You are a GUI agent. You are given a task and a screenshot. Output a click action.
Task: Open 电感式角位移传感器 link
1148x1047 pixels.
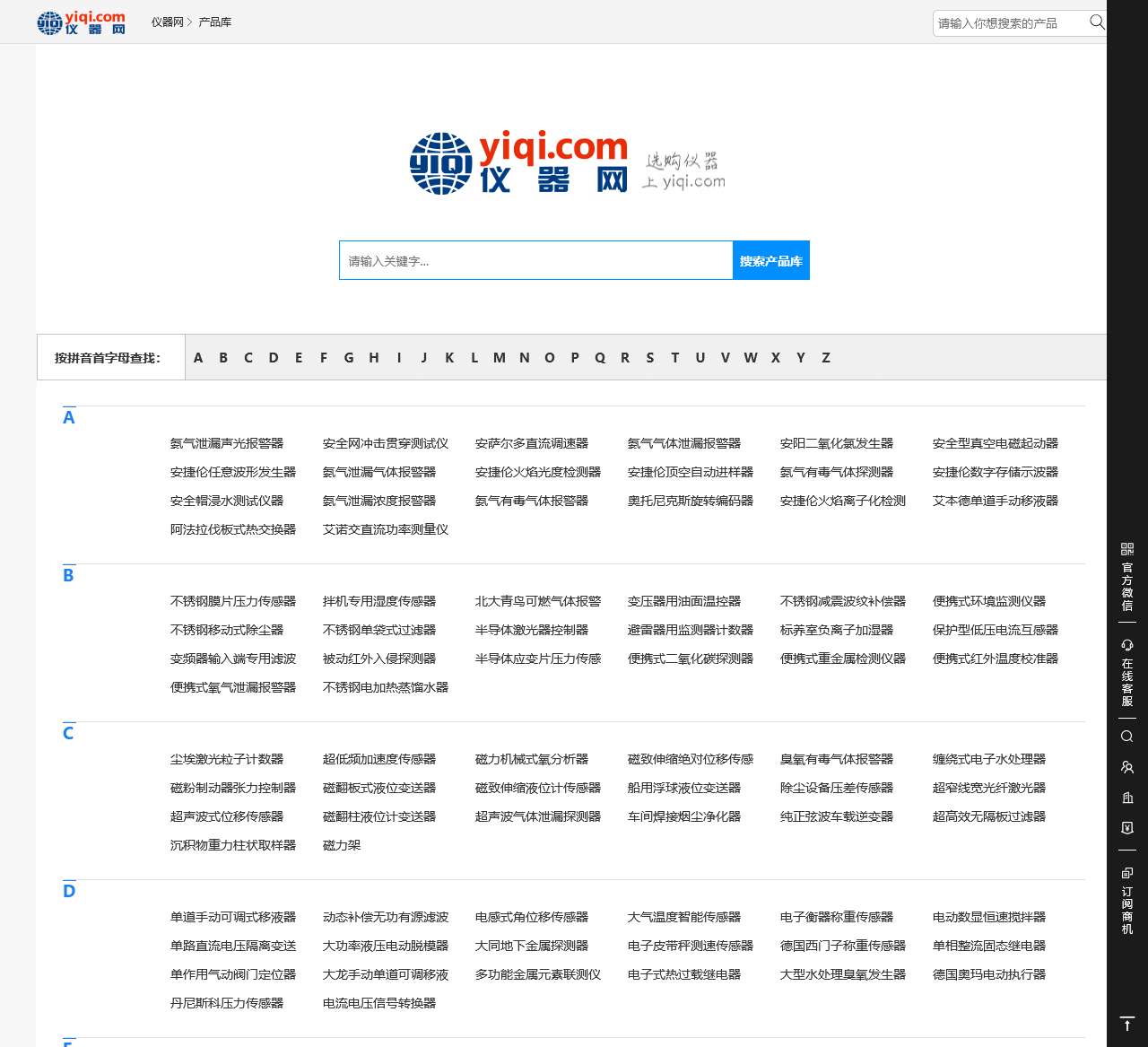coord(532,917)
